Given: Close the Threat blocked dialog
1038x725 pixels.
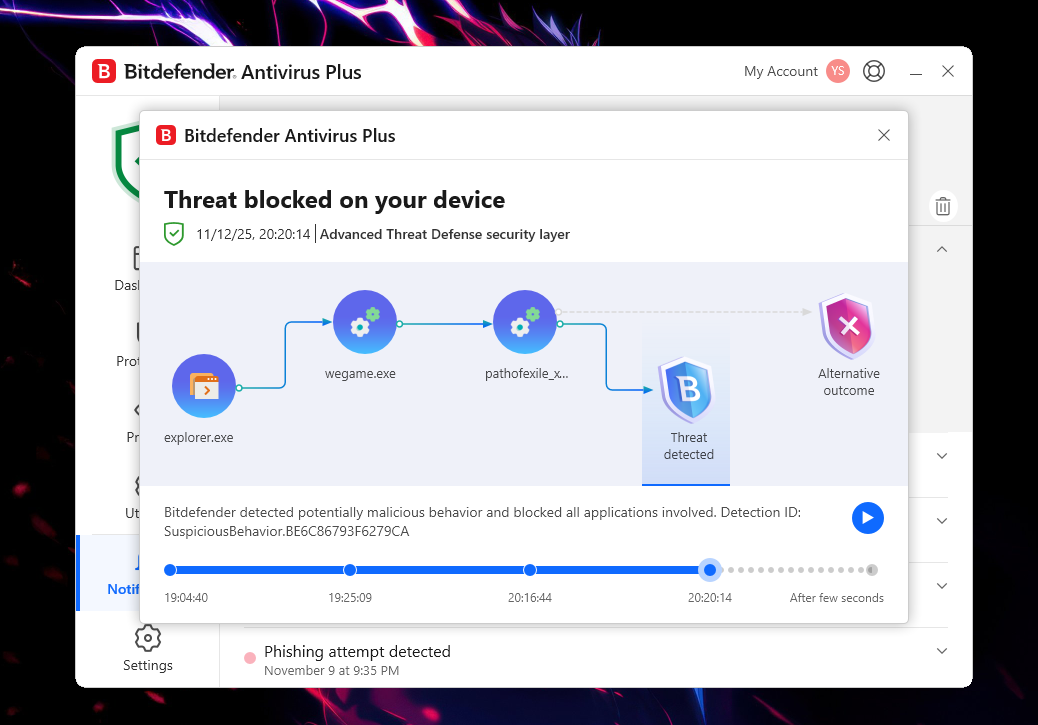Looking at the screenshot, I should (883, 135).
